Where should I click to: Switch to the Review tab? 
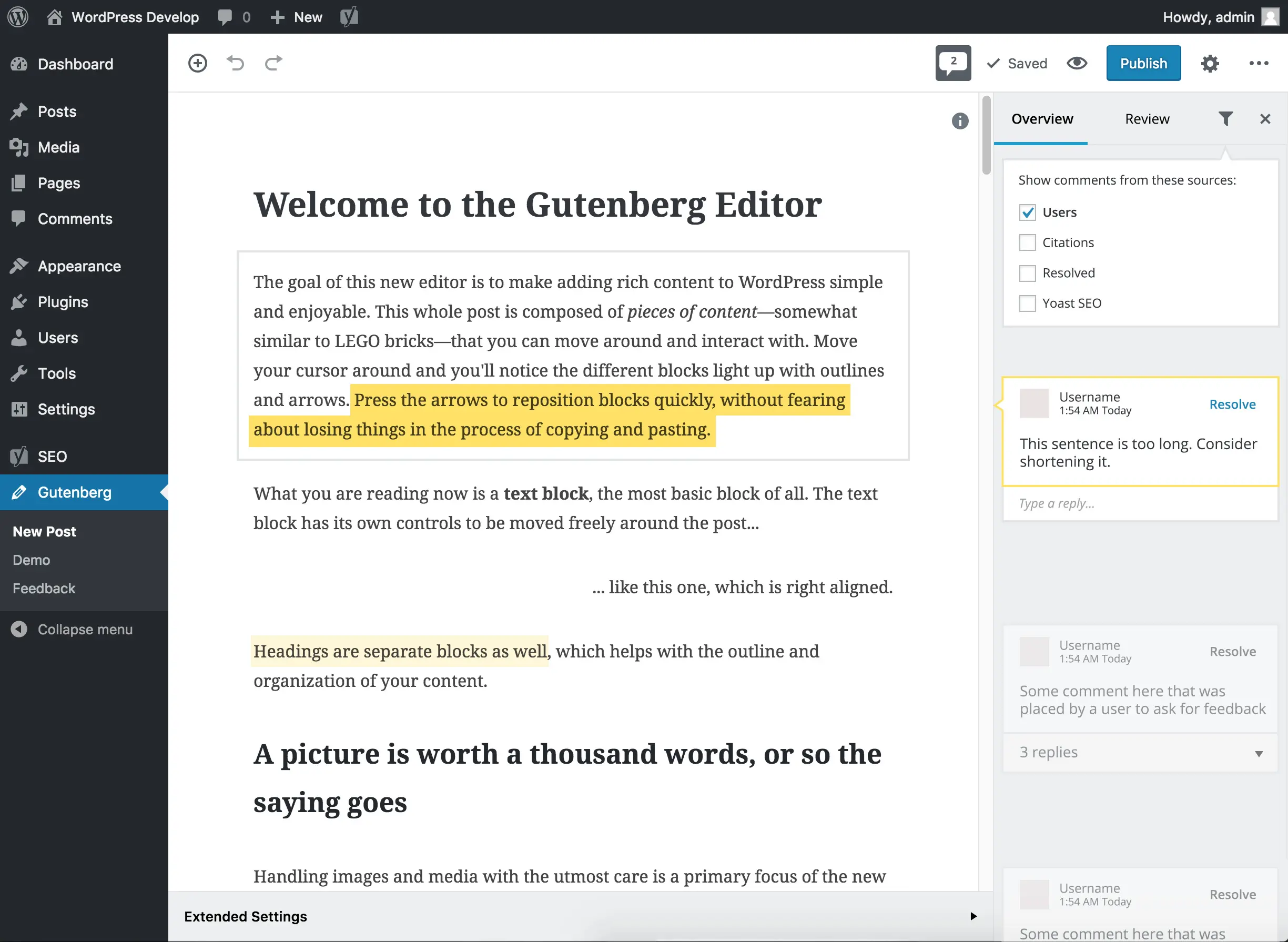1147,119
